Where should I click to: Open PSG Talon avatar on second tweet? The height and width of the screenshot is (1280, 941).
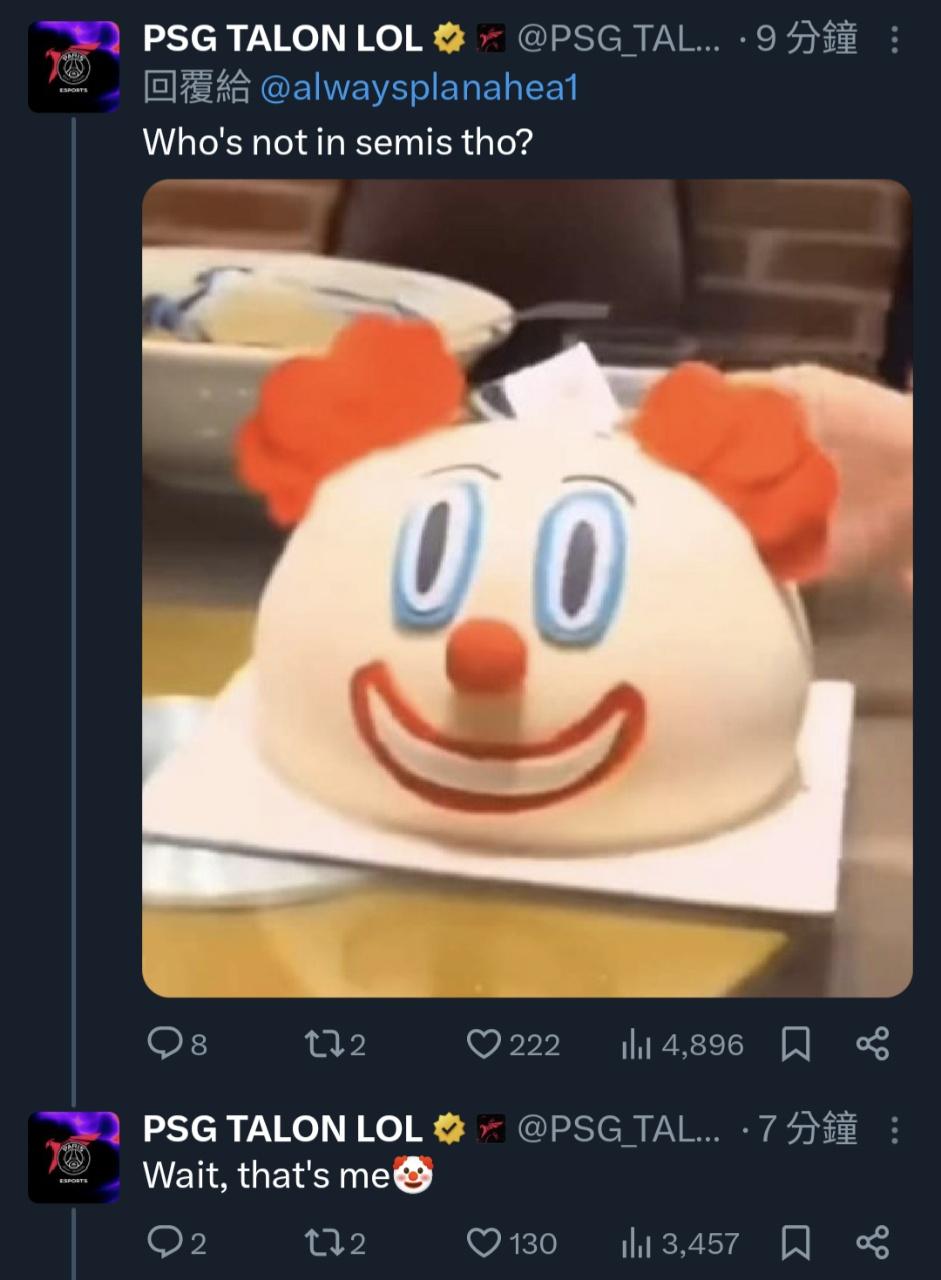point(74,1156)
